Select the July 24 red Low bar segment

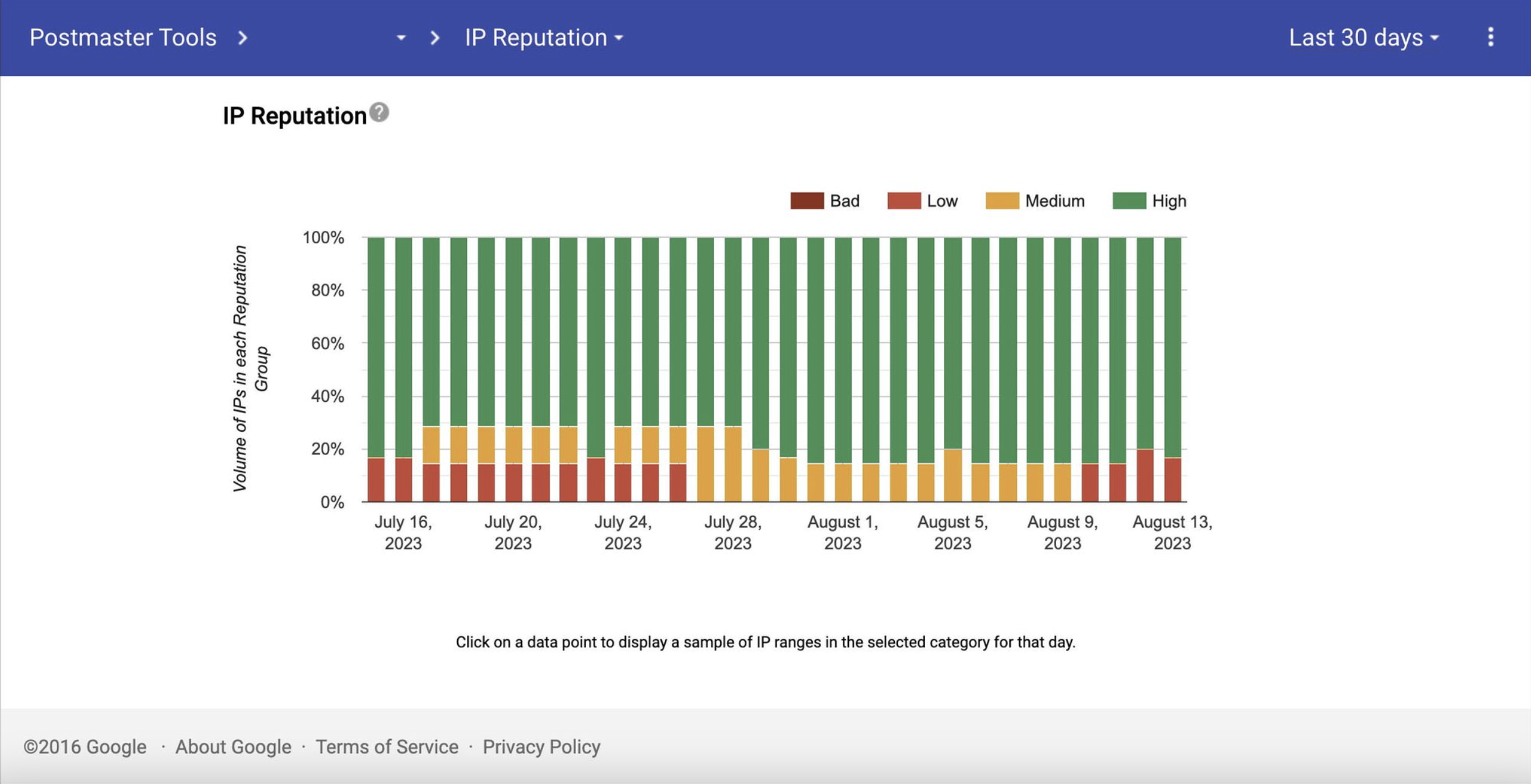coord(623,483)
